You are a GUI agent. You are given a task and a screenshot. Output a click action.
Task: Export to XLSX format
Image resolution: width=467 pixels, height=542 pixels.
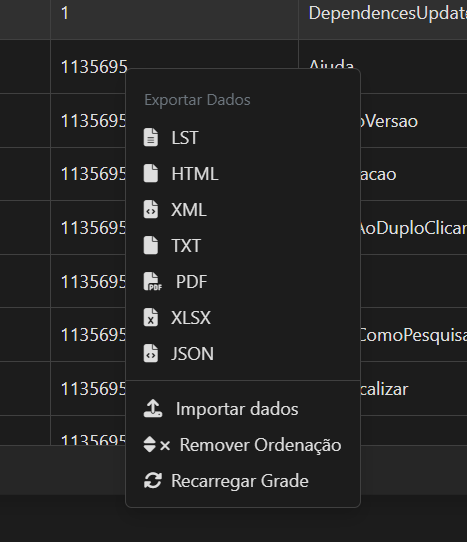(243, 317)
